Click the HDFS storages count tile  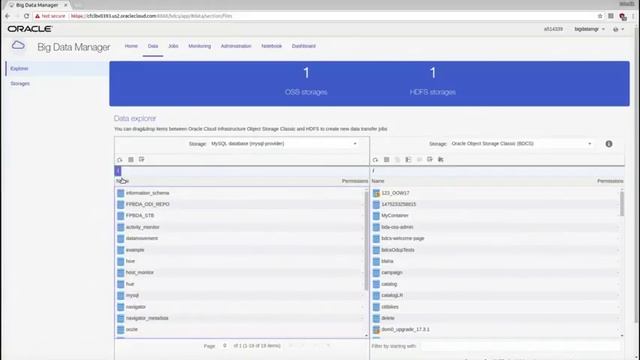(x=433, y=83)
